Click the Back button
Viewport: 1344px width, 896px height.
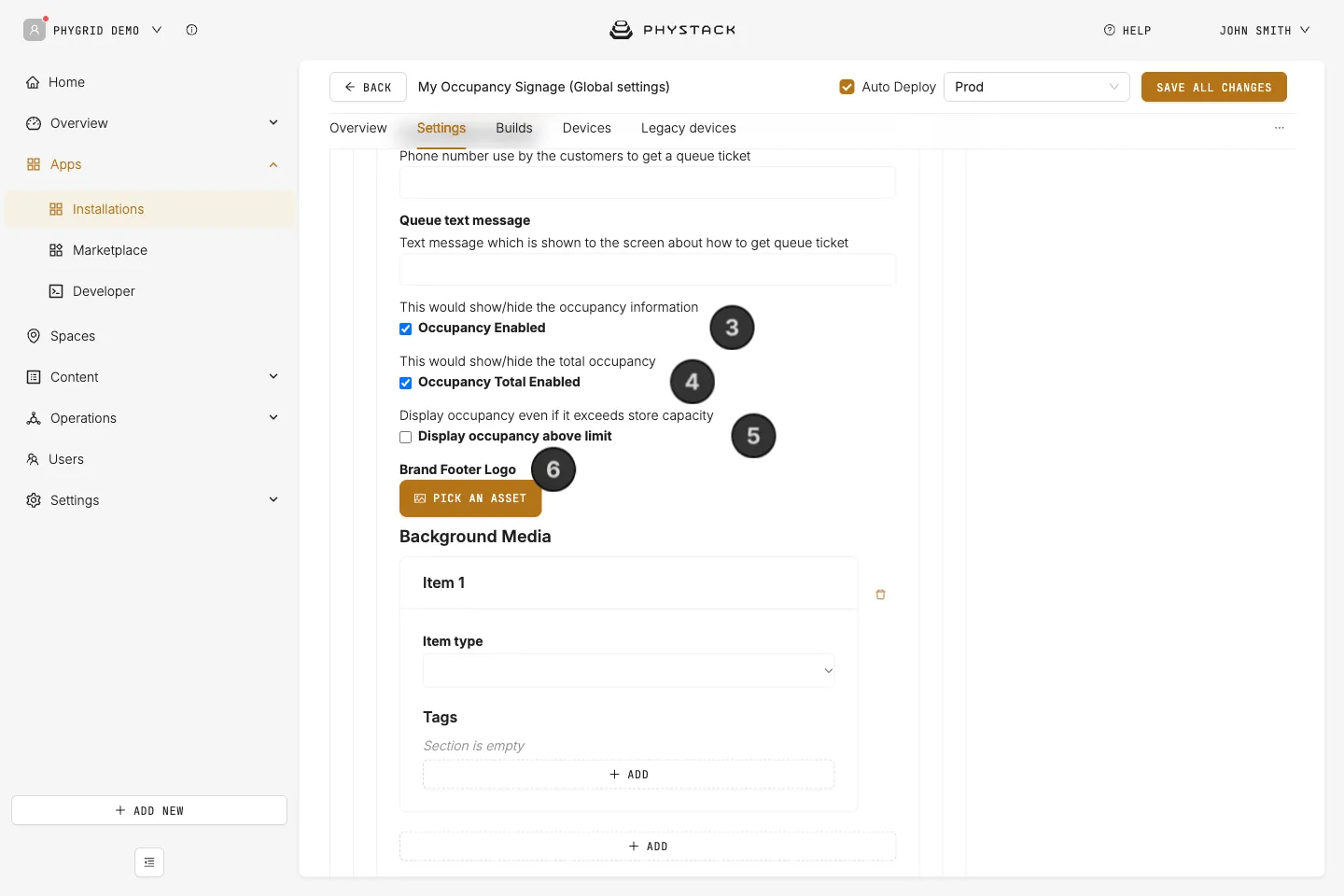point(368,87)
